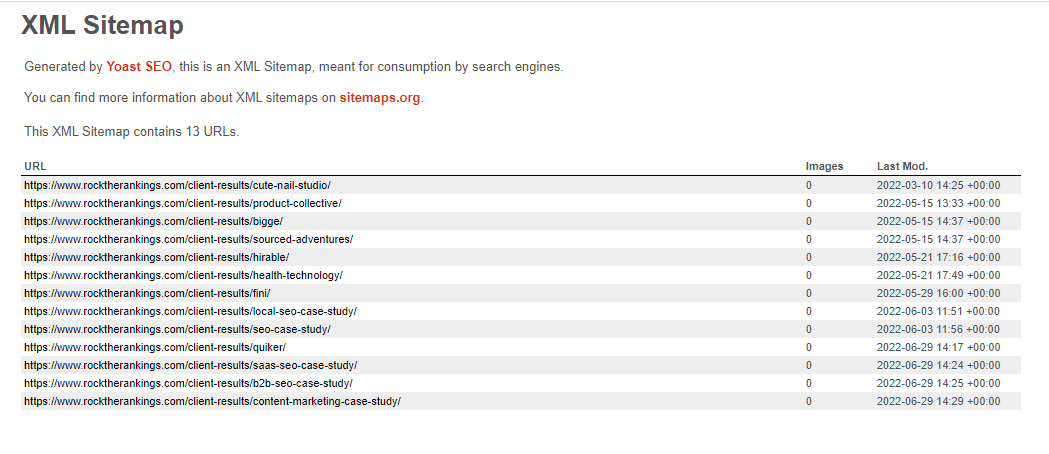
Task: Sort by the Last Mod. column header
Action: [x=902, y=166]
